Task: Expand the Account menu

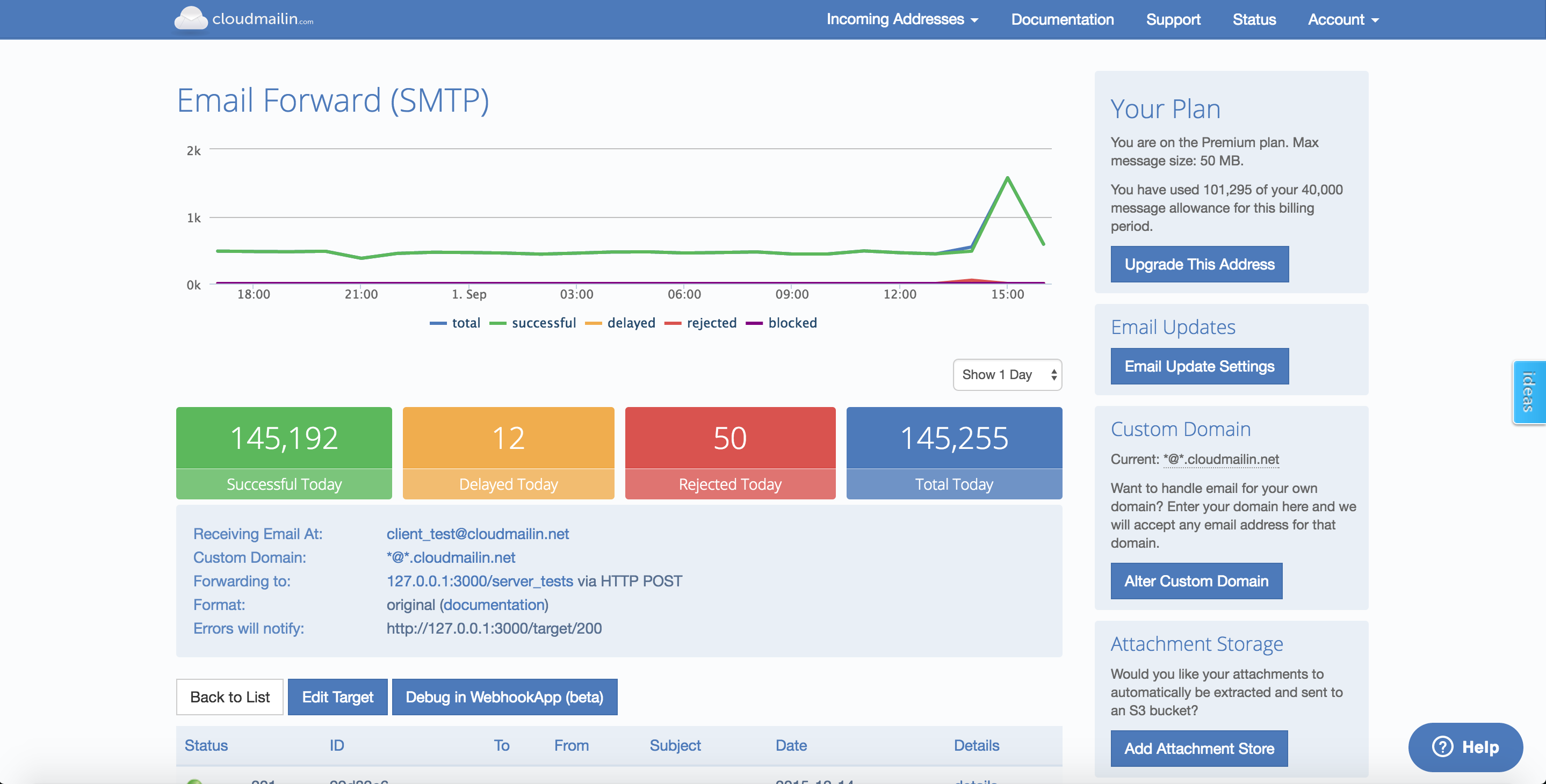Action: coord(1342,19)
